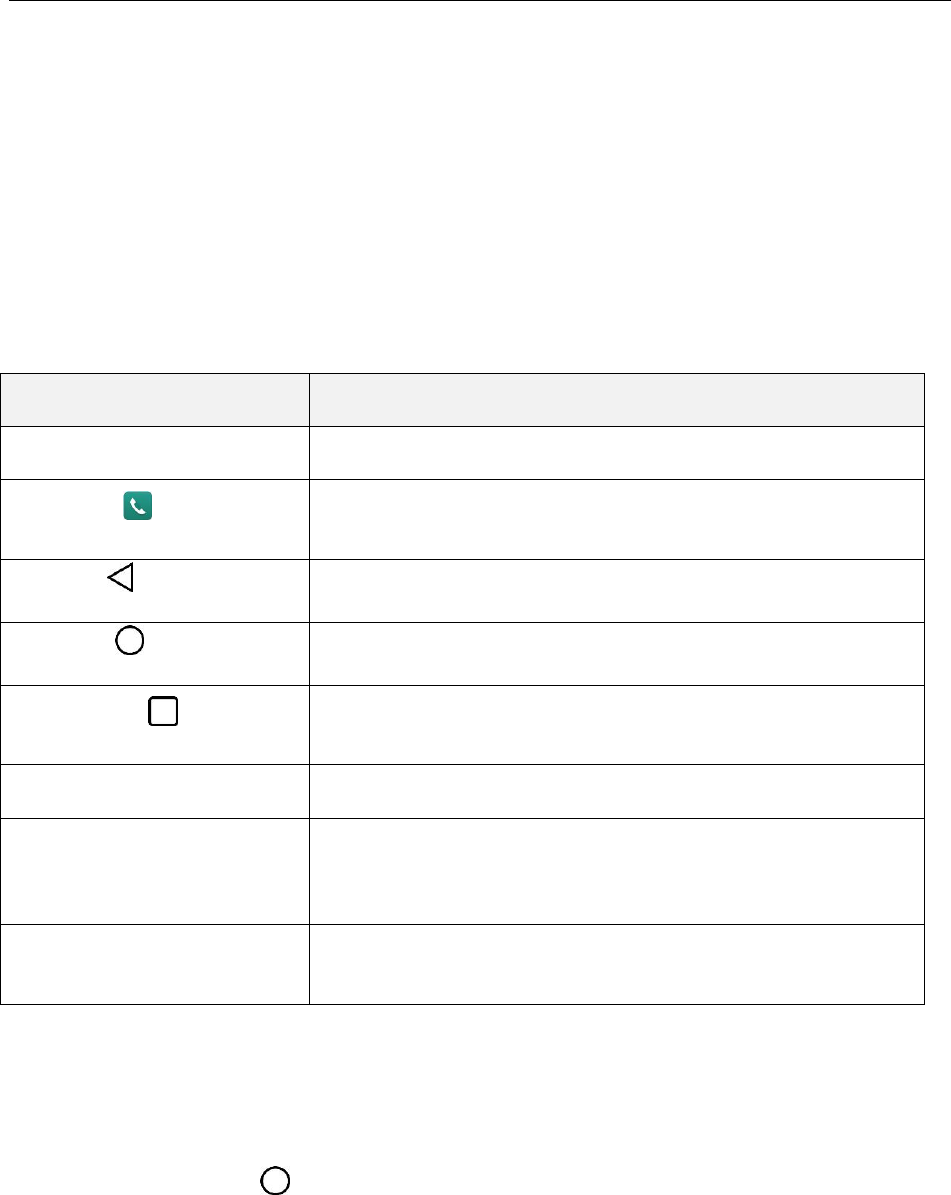Screen dimensions: 951x1195
Task: Click the narrow cell directly below the Overview row
Action: tap(154, 791)
